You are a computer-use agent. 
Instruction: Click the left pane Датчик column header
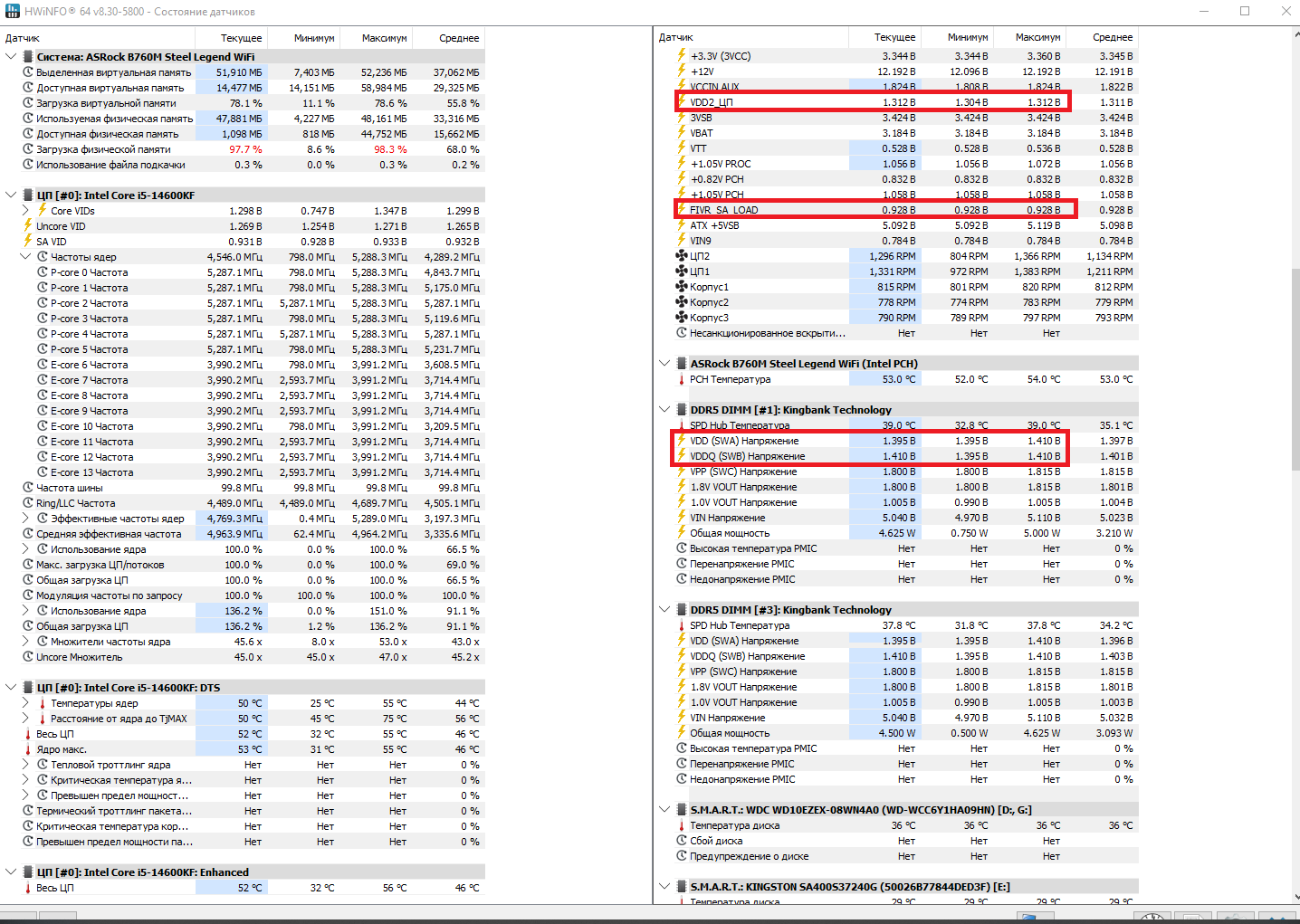[x=98, y=38]
